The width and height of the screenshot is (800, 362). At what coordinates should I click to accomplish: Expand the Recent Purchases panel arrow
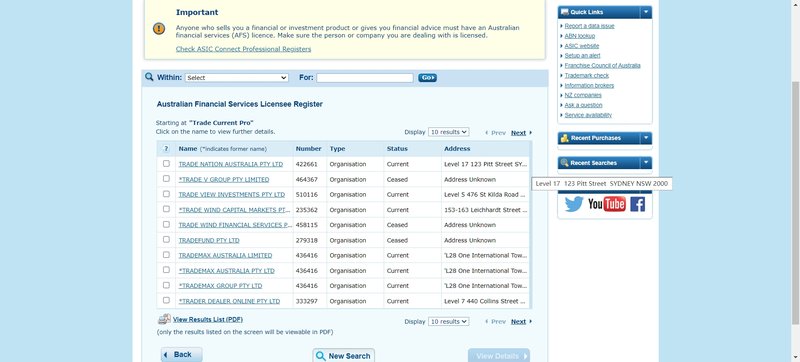click(646, 138)
